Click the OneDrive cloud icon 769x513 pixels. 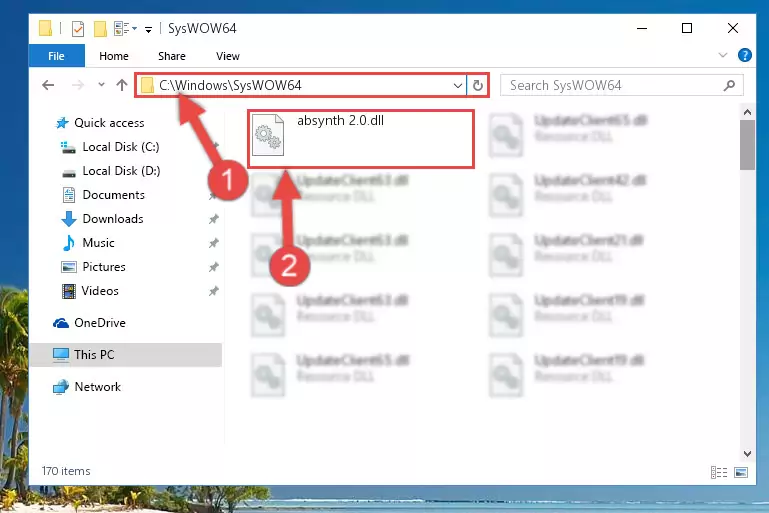[x=61, y=323]
